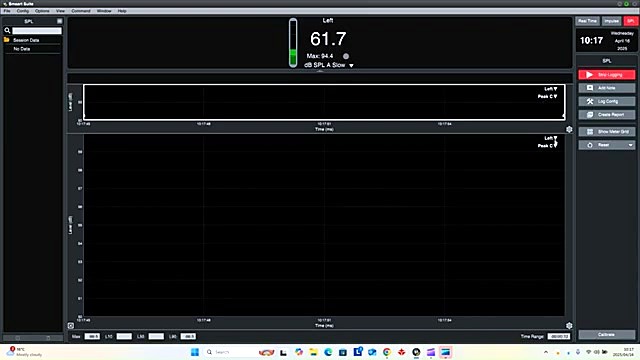The image size is (640, 360).
Task: Open the Help menu
Action: [122, 11]
